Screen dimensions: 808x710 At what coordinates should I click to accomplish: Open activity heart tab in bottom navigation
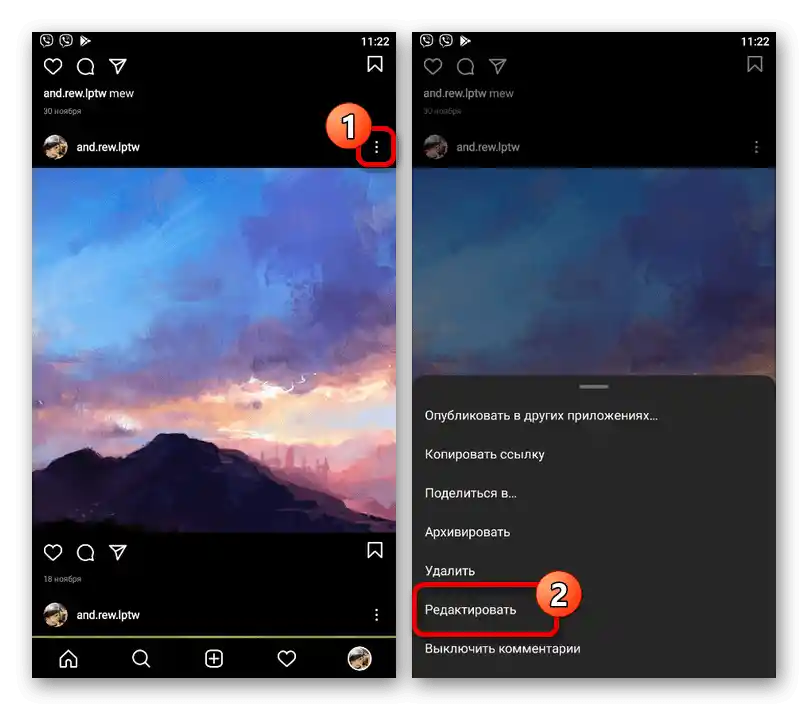(287, 658)
